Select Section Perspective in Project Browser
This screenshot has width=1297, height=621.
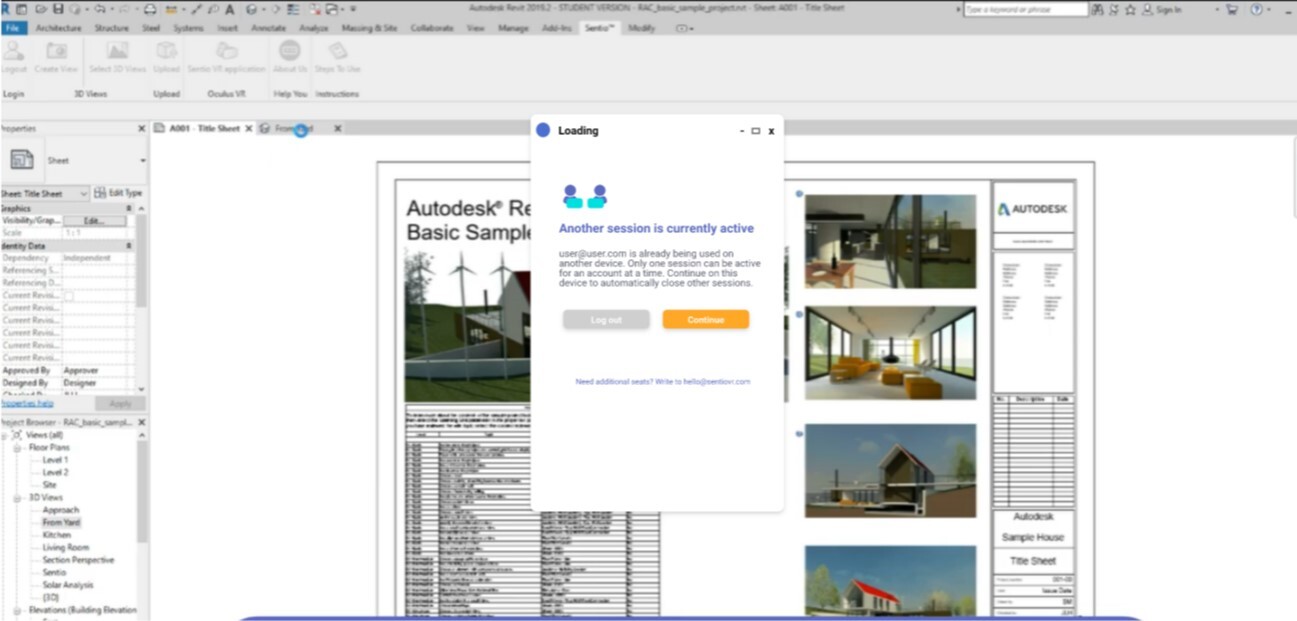(78, 560)
